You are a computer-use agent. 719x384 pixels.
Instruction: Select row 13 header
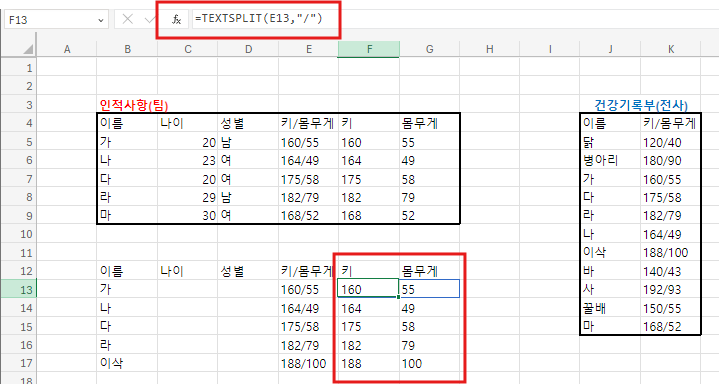[x=19, y=290]
